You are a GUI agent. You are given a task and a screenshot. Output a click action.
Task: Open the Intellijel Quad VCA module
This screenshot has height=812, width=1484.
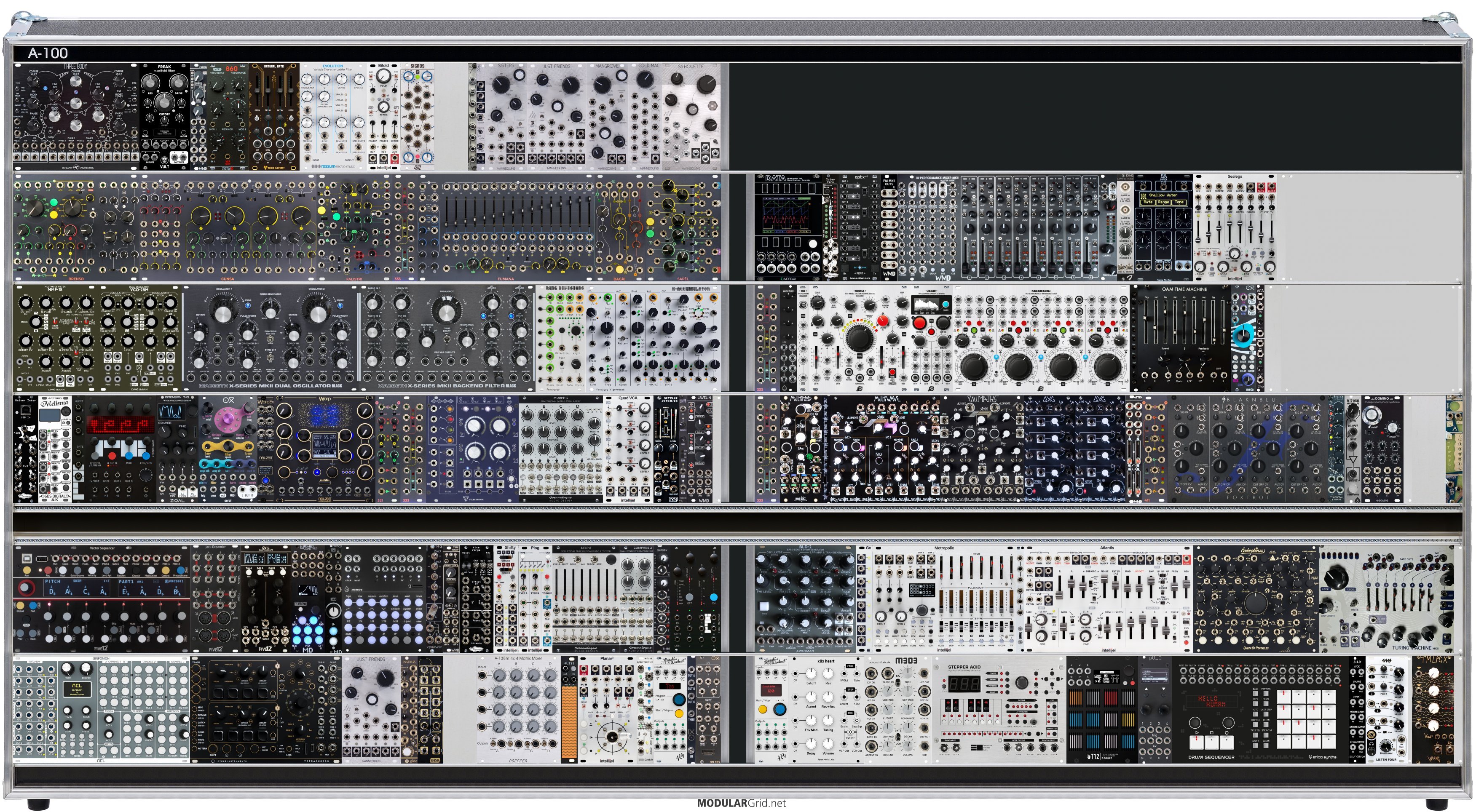[628, 449]
